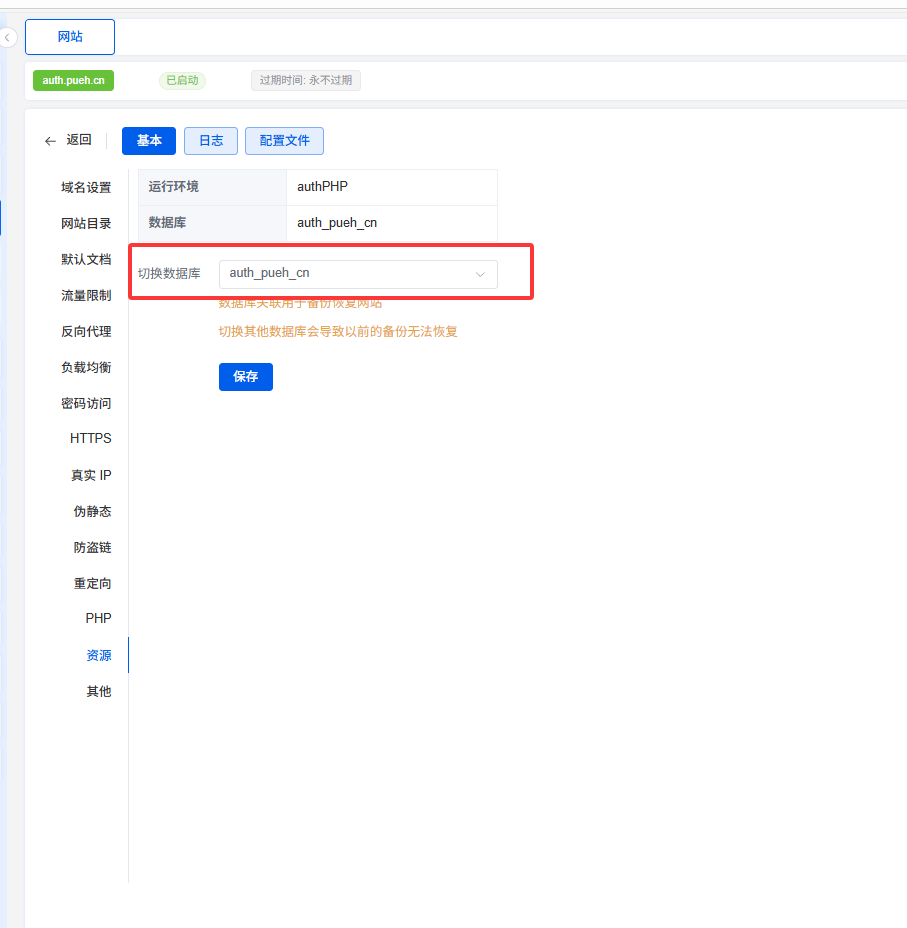Click the back arrow icon
This screenshot has height=928, width=907.
(x=50, y=141)
